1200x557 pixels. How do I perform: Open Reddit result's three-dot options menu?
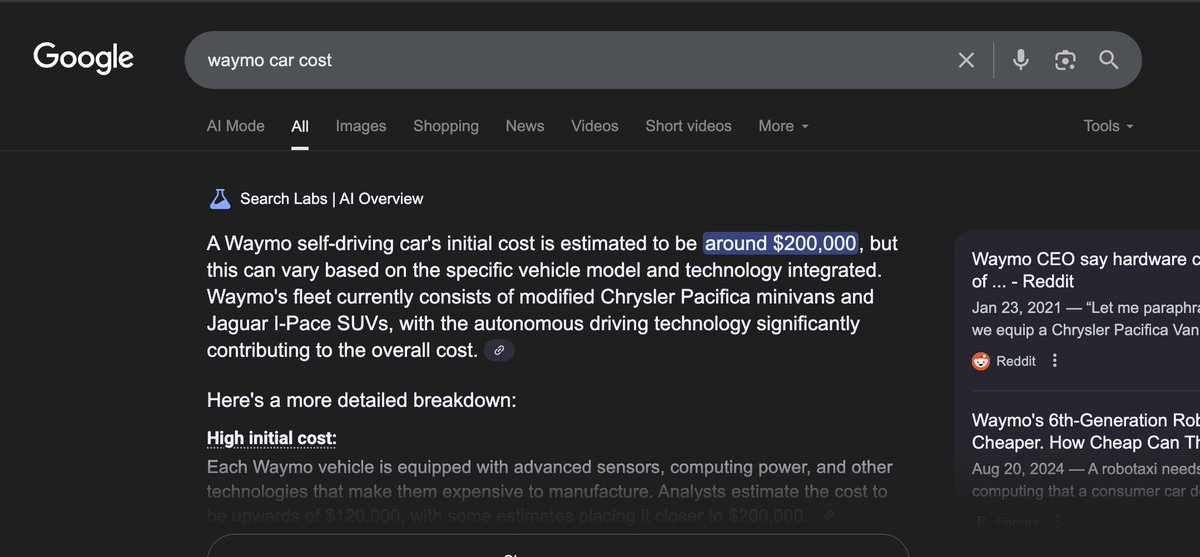click(x=1054, y=361)
